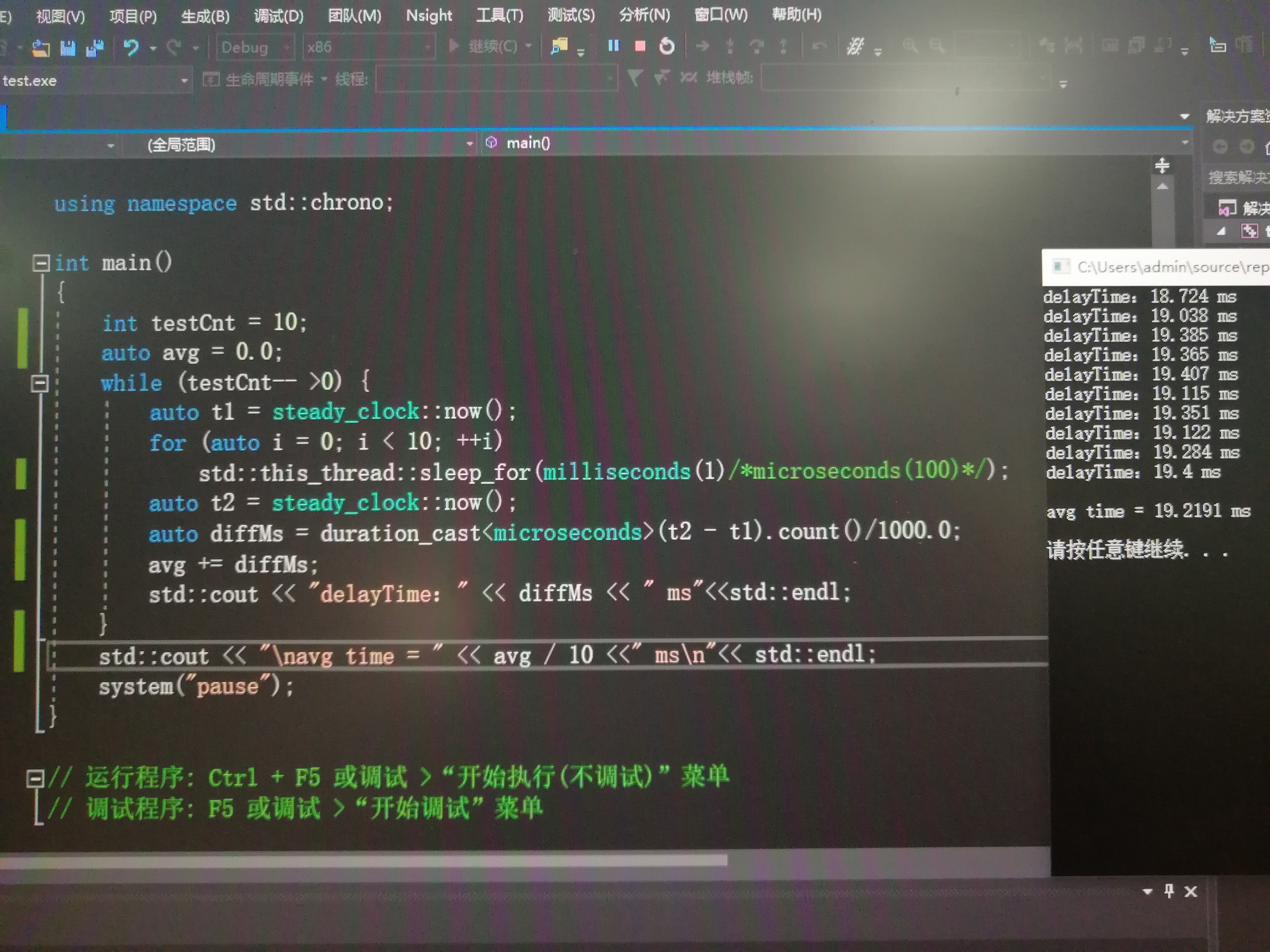Stop debugging with red square
Screen dimensions: 1270x952
(x=639, y=46)
